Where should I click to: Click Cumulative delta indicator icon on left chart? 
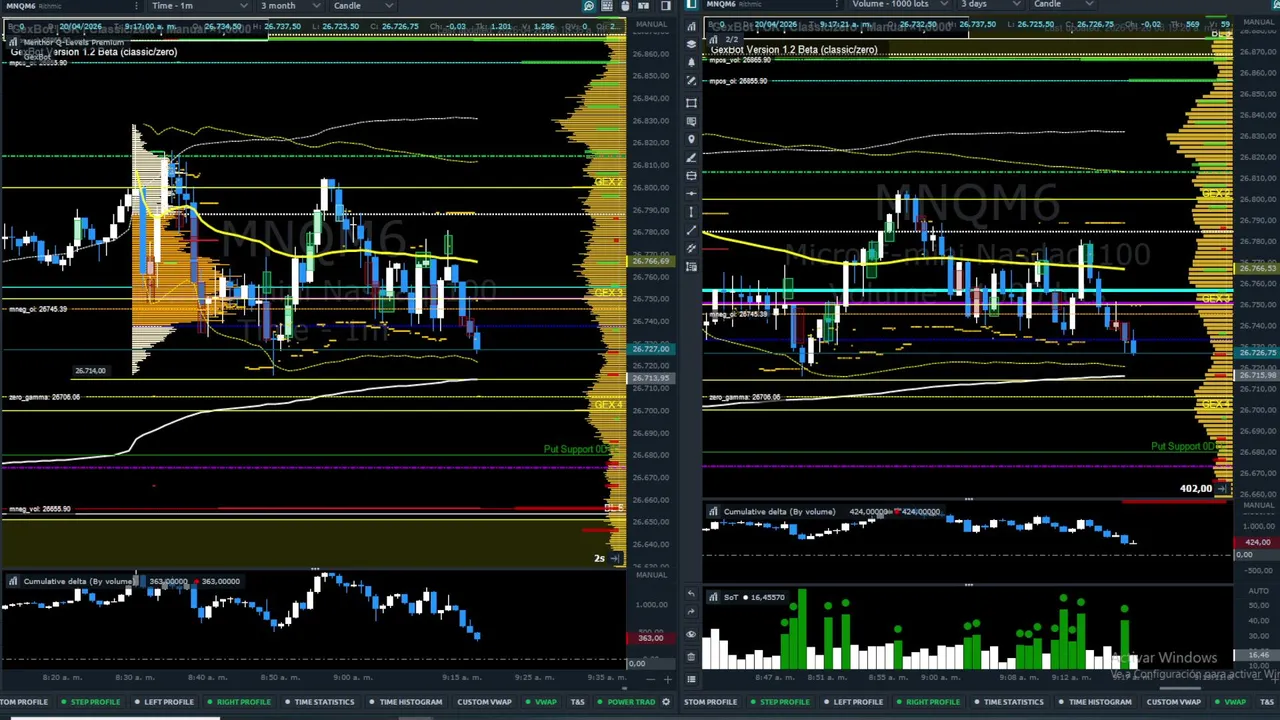pos(13,581)
